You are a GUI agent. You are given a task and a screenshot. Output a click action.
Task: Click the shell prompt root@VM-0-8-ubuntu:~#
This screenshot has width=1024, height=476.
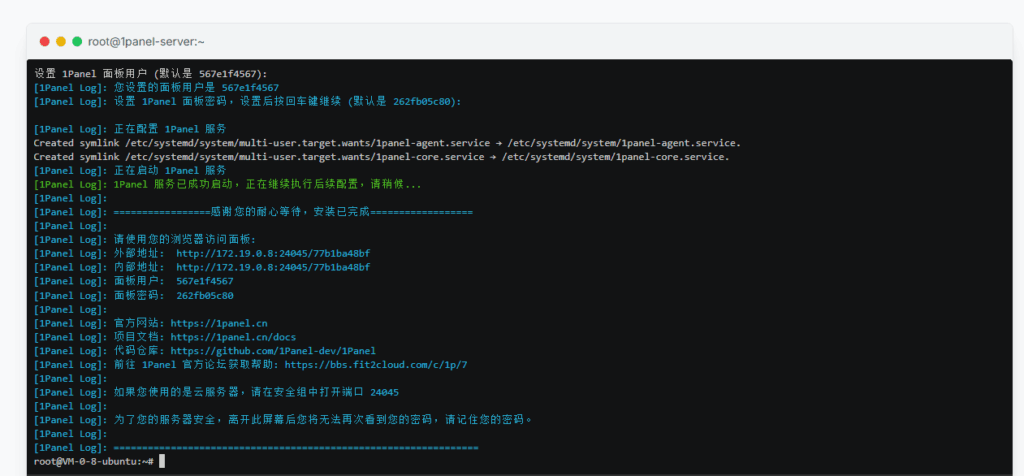(x=94, y=462)
